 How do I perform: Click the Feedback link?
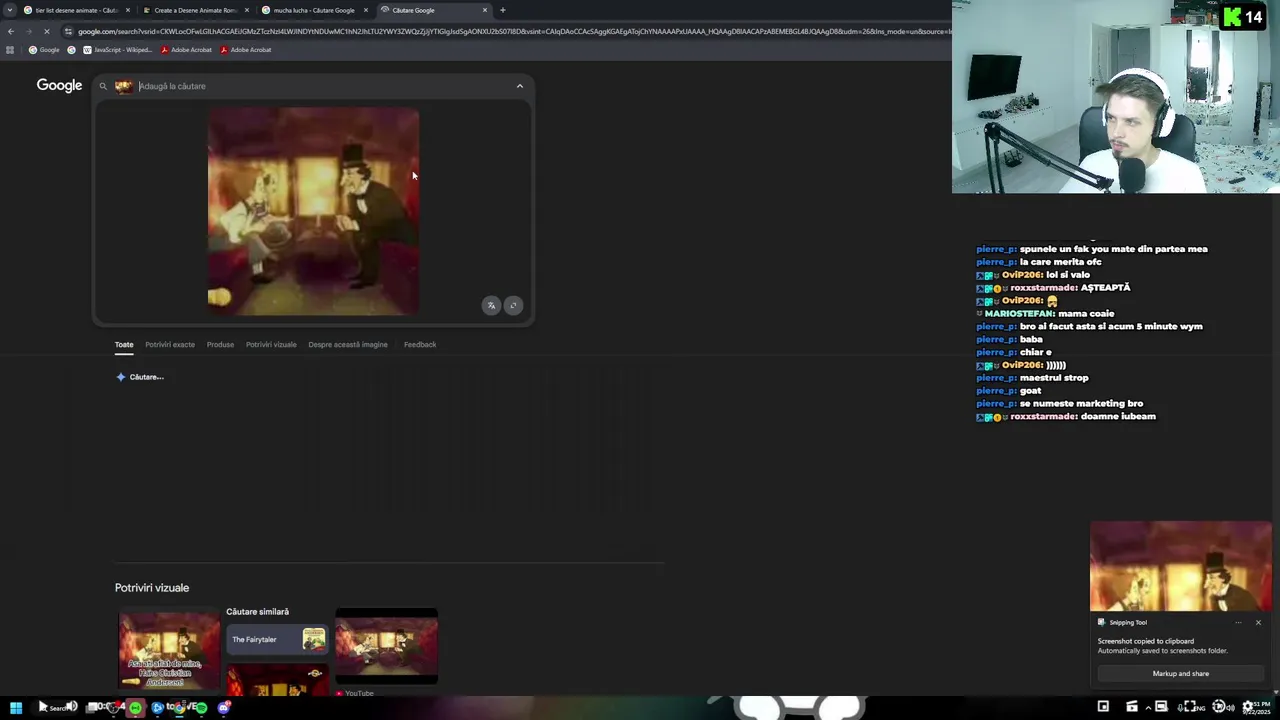420,344
